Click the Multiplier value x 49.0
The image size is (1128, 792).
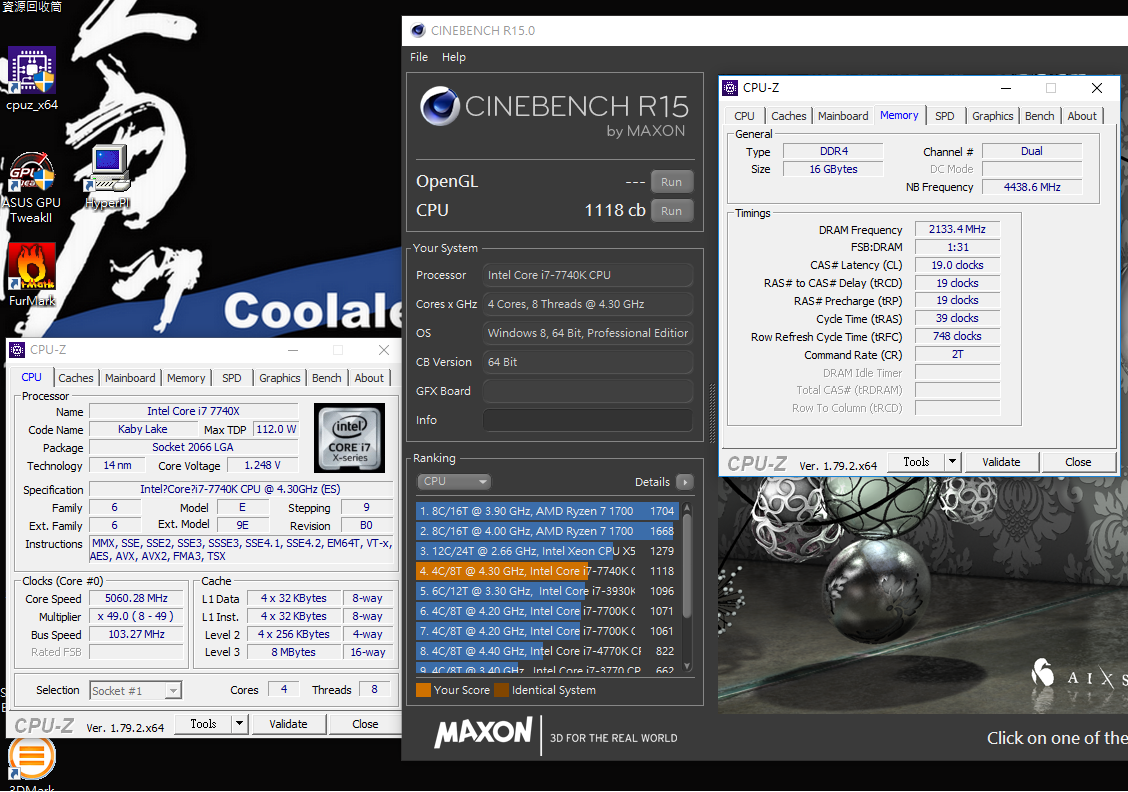136,616
